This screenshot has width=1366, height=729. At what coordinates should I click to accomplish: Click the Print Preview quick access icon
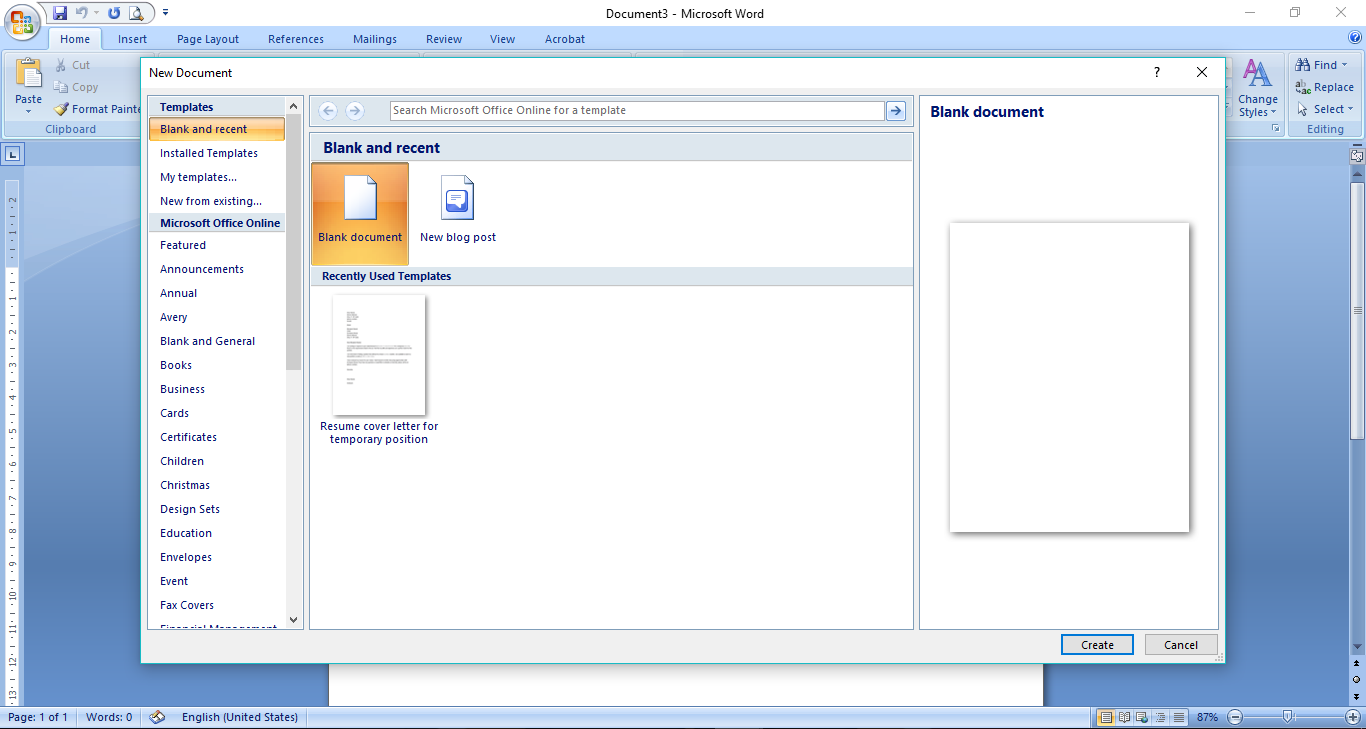pos(135,13)
